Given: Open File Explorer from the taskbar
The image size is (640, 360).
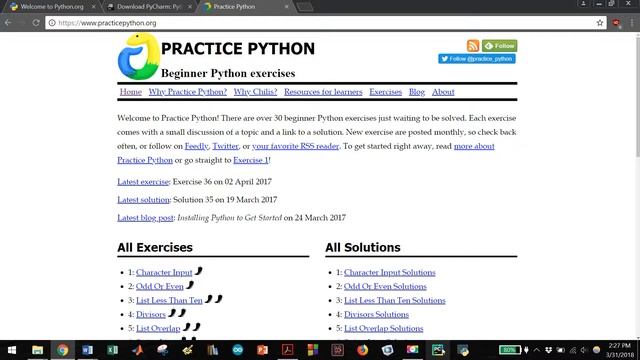Looking at the screenshot, I should point(38,350).
